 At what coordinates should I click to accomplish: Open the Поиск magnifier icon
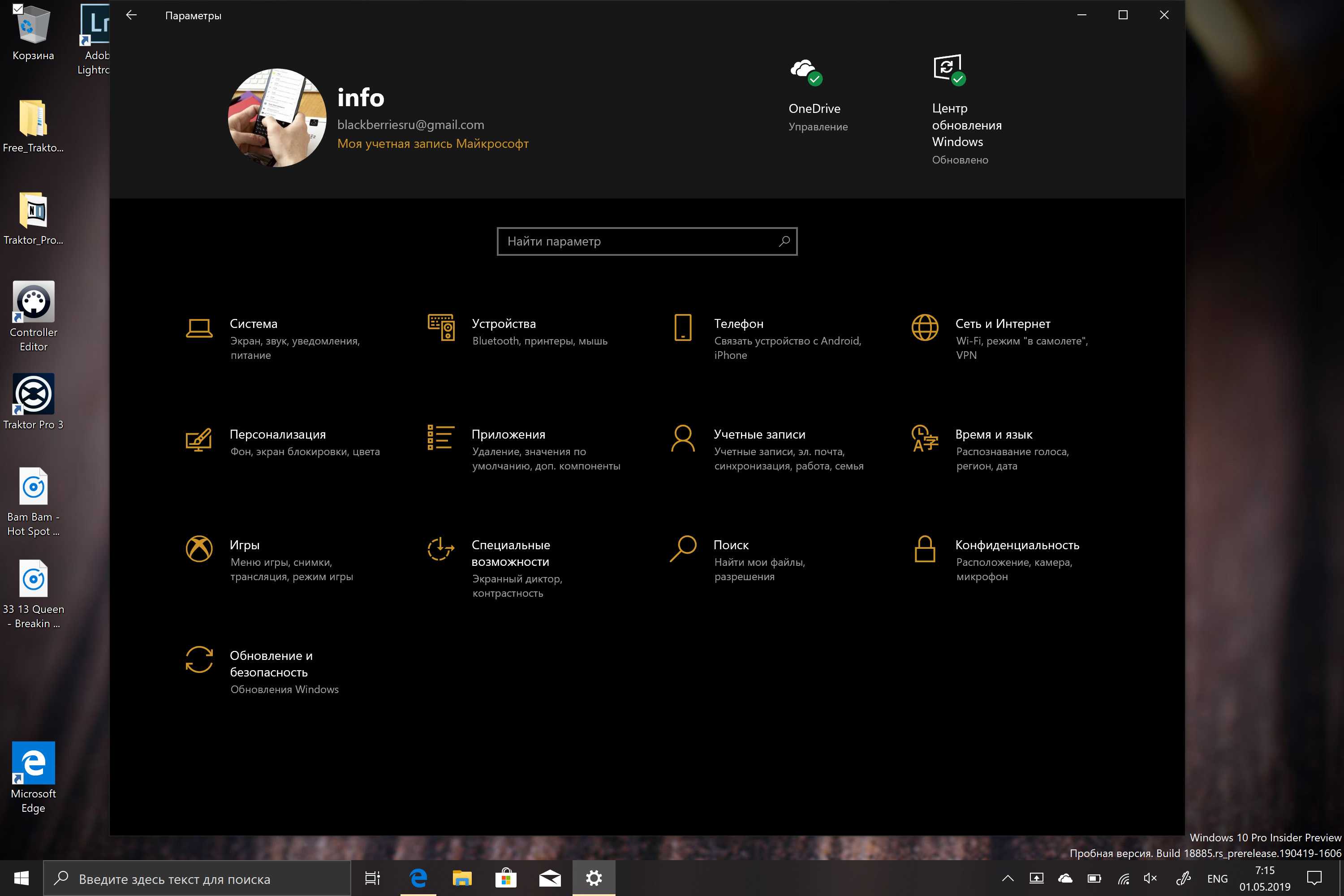(x=683, y=548)
